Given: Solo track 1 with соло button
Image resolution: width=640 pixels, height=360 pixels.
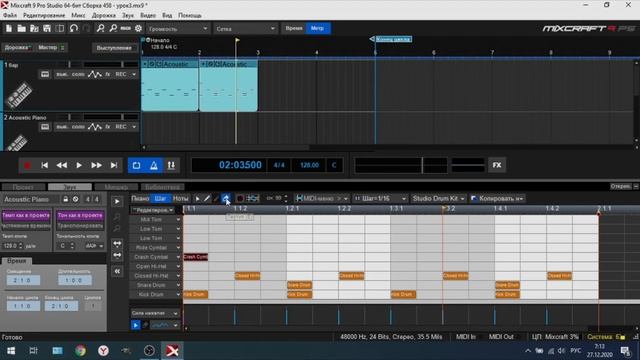Looking at the screenshot, I should point(78,74).
